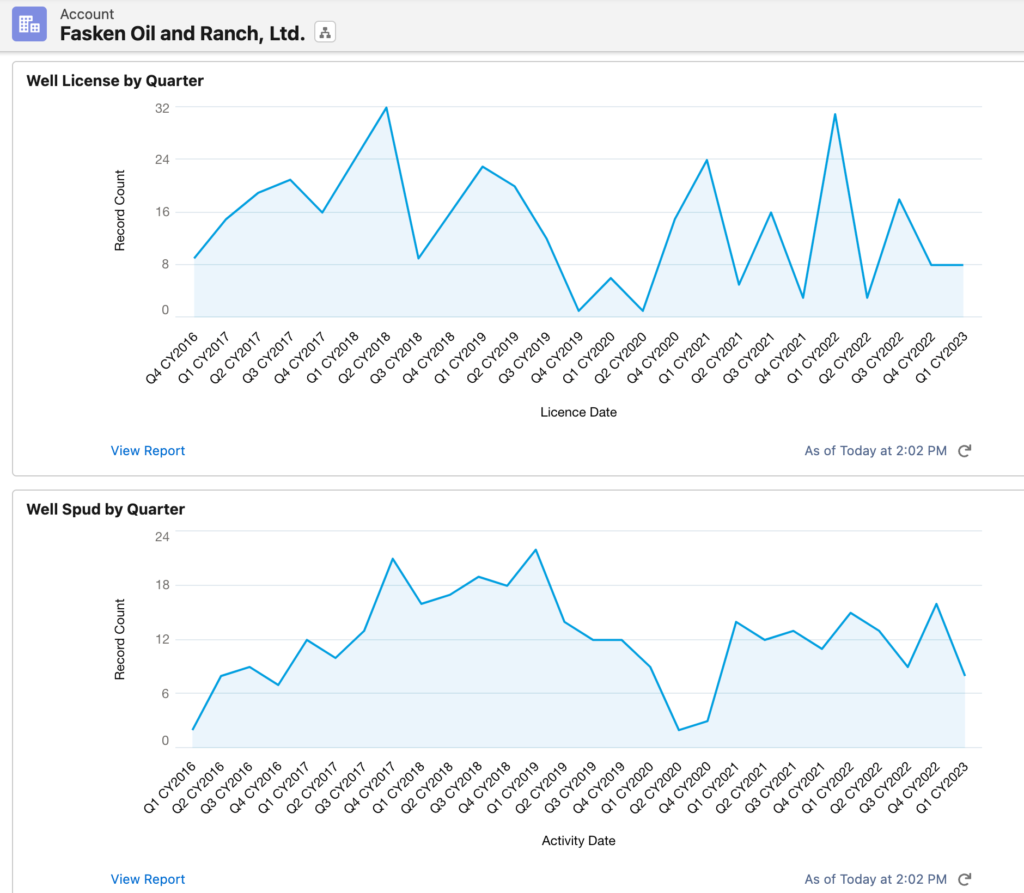Click As of Today timestamp on spud chart
1024x893 pixels.
875,879
